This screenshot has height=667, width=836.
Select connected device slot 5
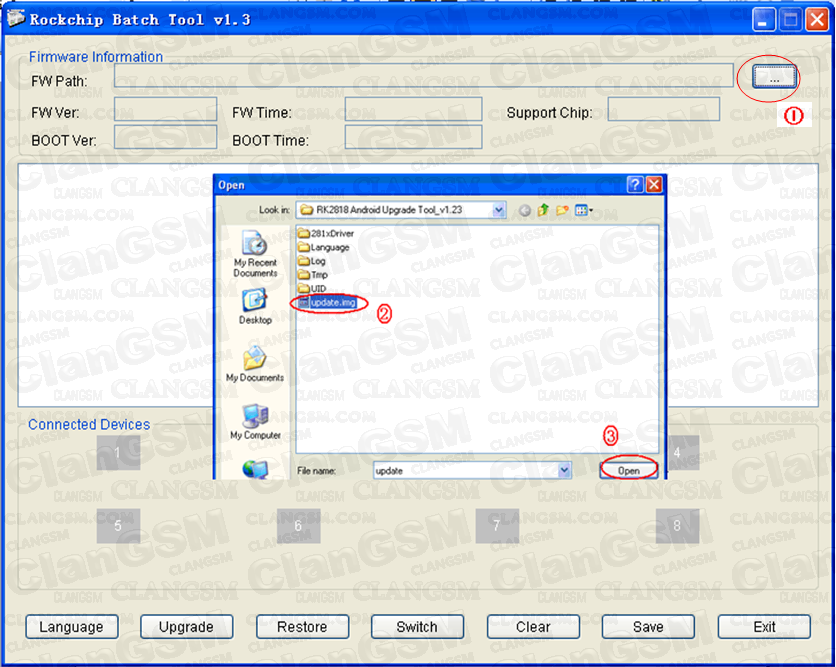118,526
